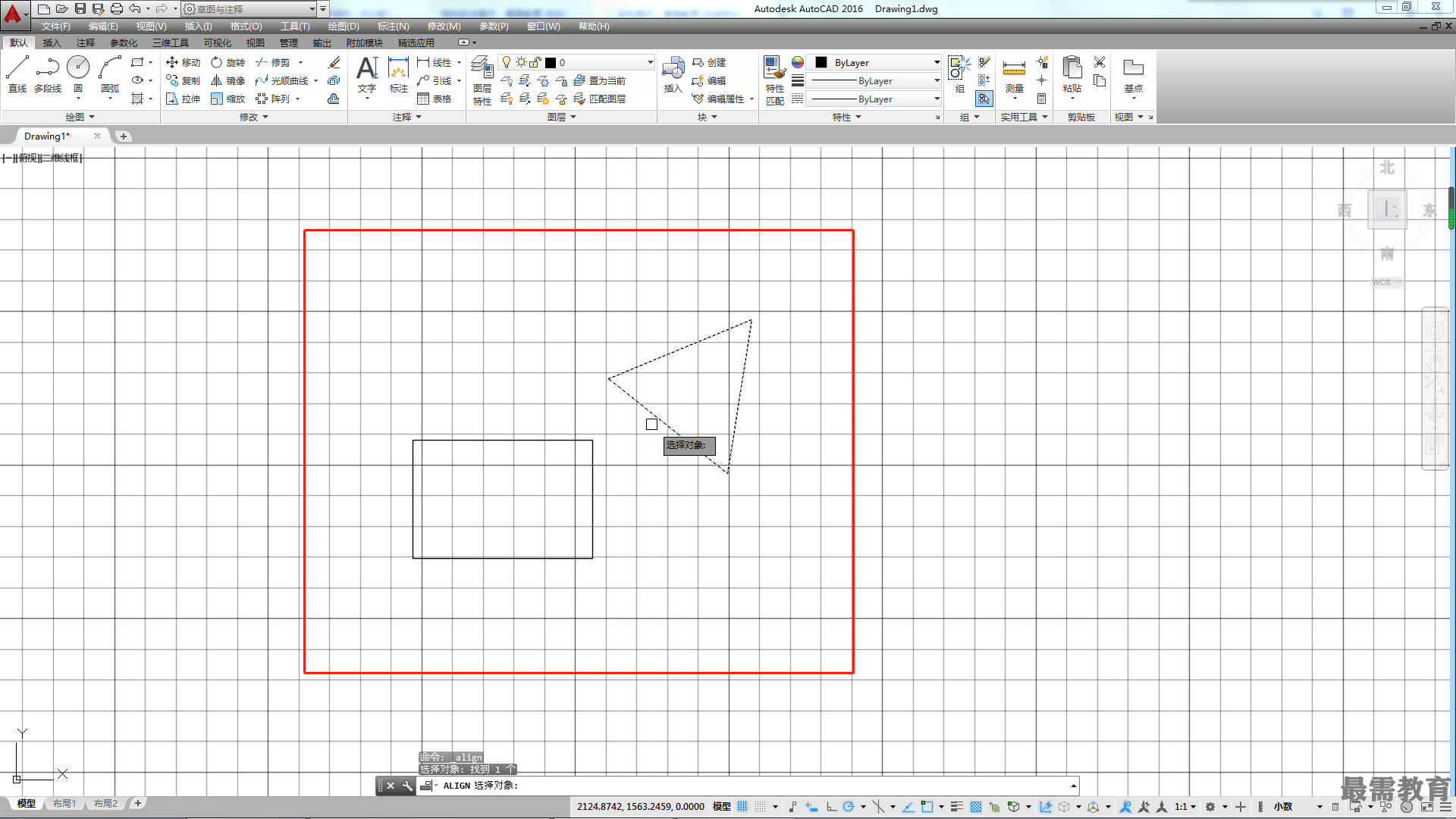This screenshot has width=1456, height=819.
Task: Click the 光顺曲线 blend curves tool
Action: 282,80
